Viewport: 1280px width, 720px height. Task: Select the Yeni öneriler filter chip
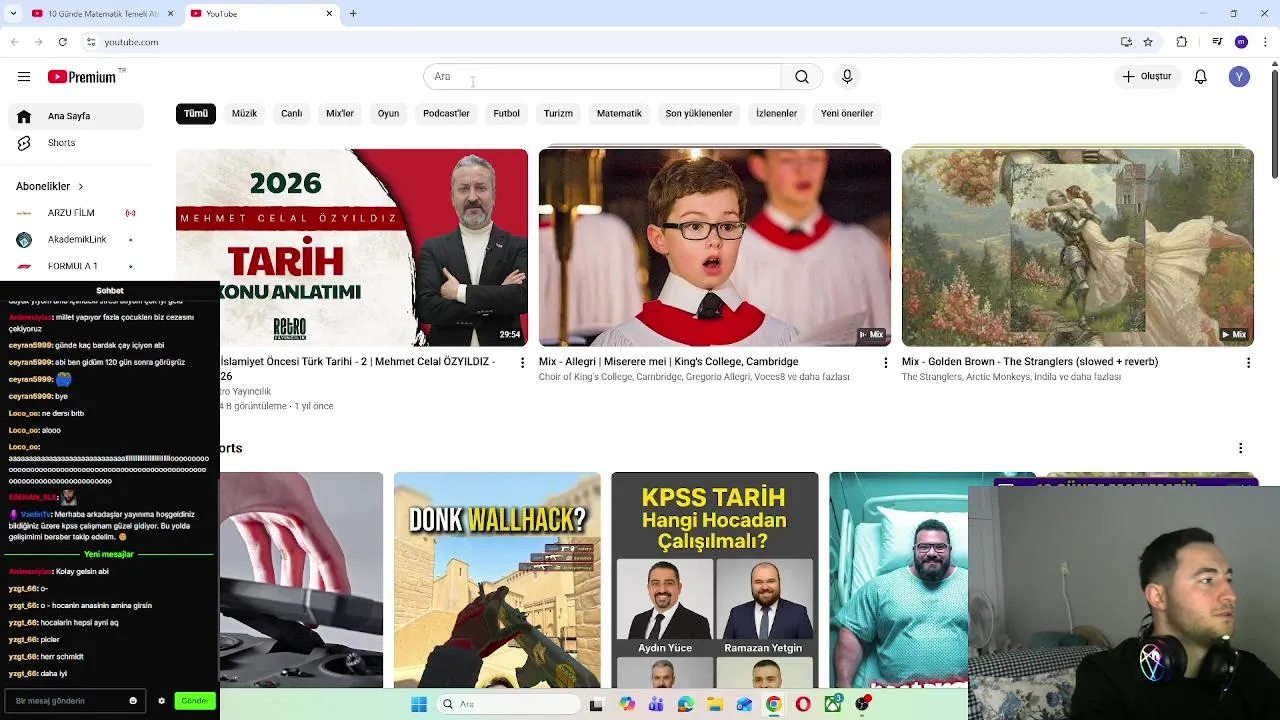click(847, 114)
